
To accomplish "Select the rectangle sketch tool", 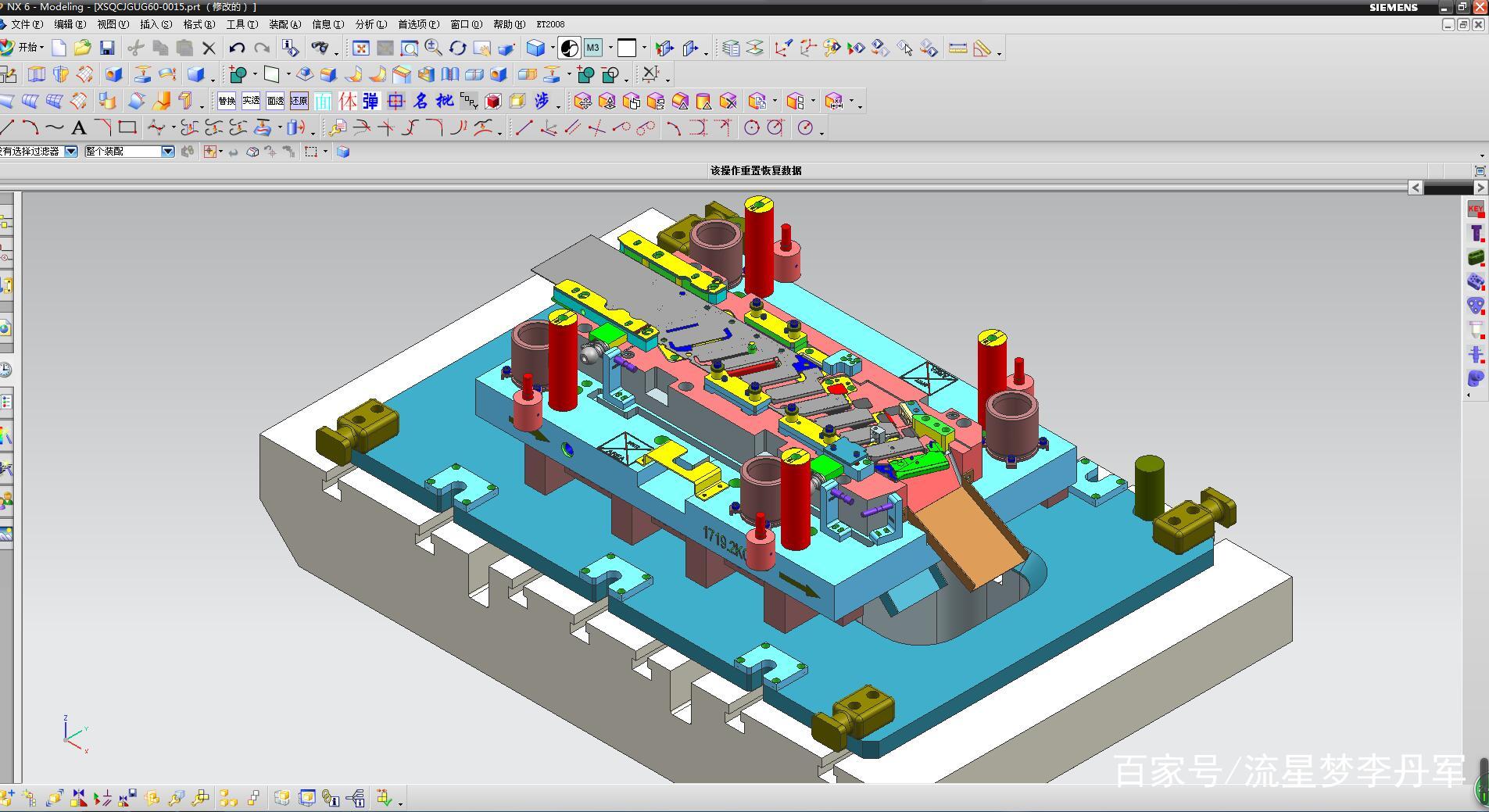I will click(127, 128).
